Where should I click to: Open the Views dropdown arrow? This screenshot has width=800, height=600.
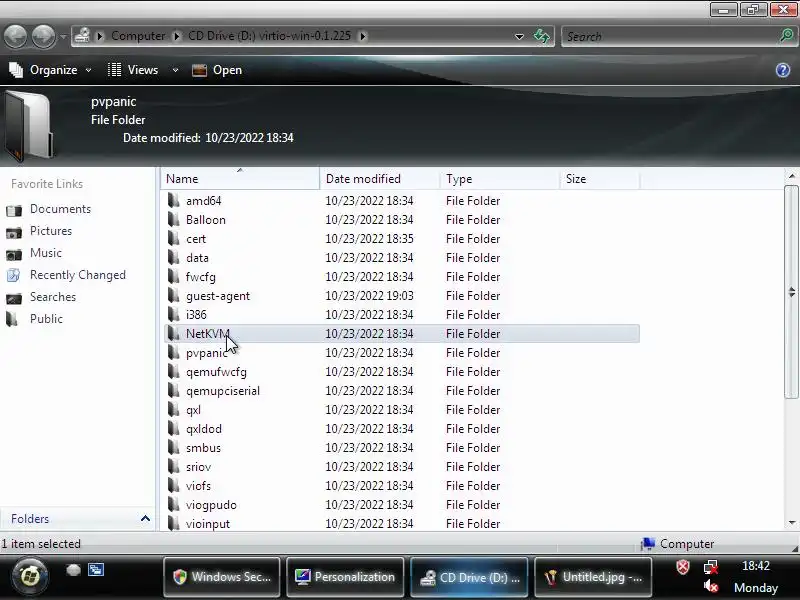tap(175, 70)
